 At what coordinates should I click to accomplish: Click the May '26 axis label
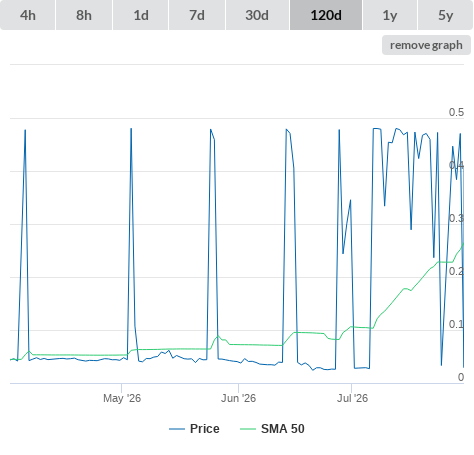tap(122, 398)
